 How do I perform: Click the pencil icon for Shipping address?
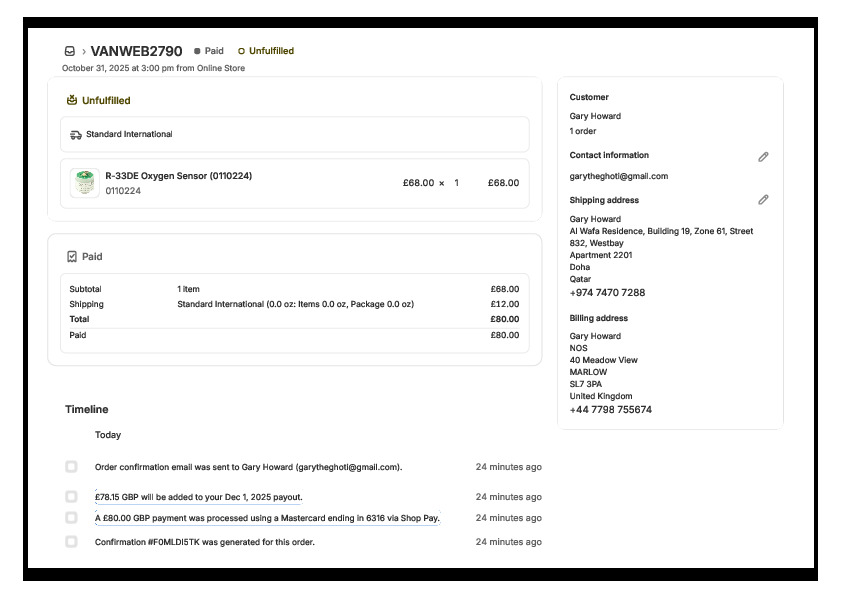763,200
